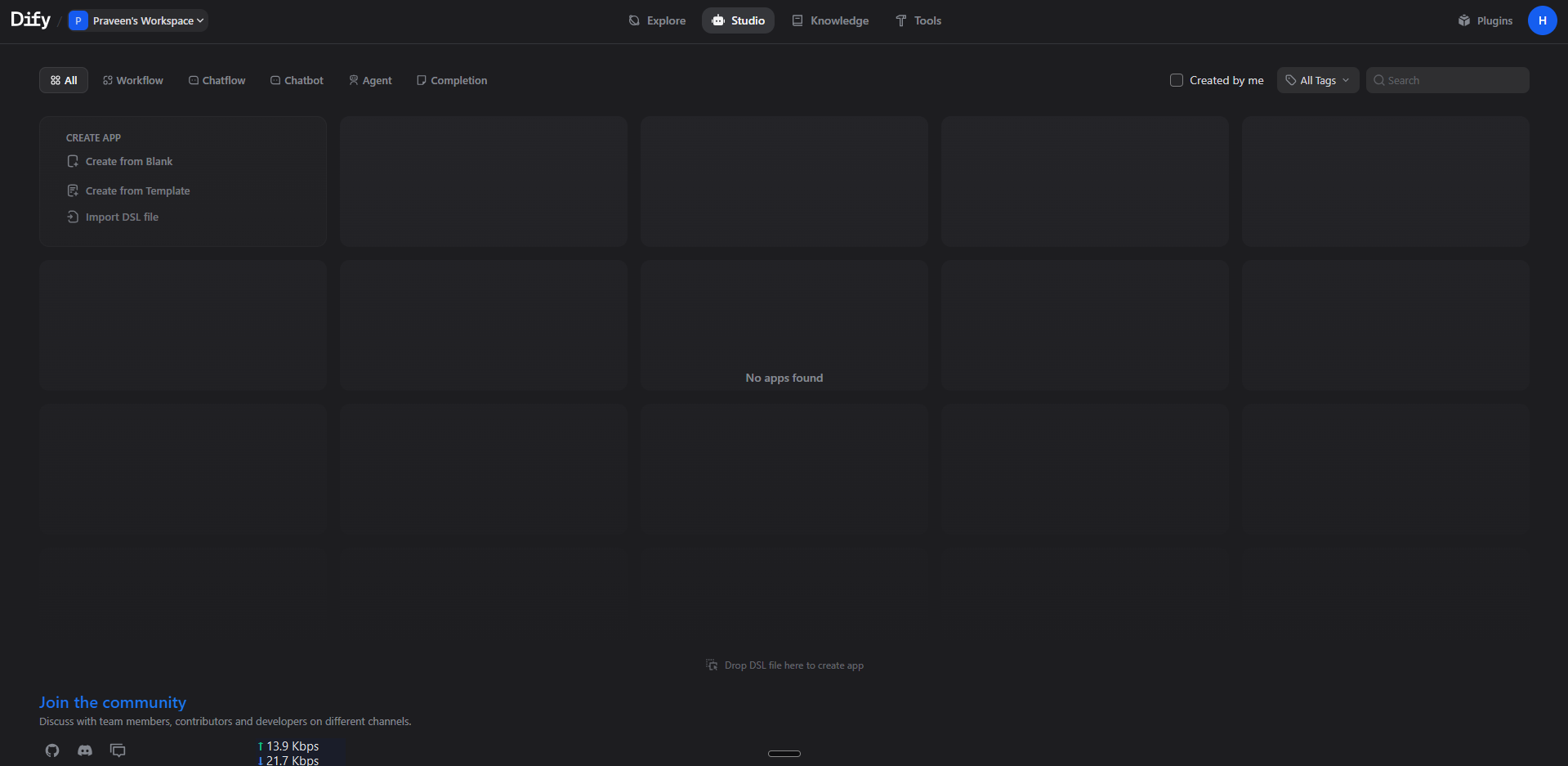Open the Plugins panel icon
Image resolution: width=1568 pixels, height=766 pixels.
click(x=1464, y=20)
